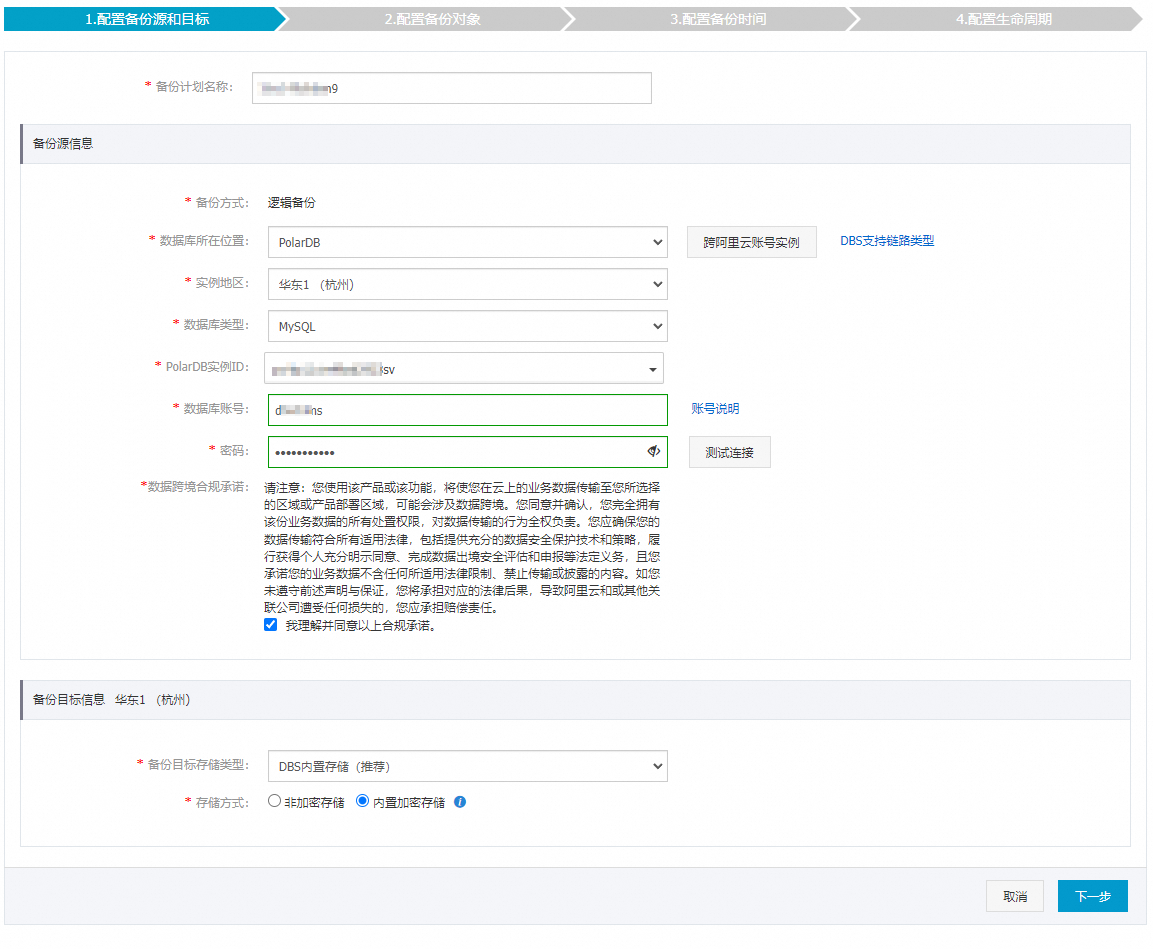This screenshot has width=1153, height=950.
Task: Go to step 1.配置备份源和目标
Action: tap(146, 19)
